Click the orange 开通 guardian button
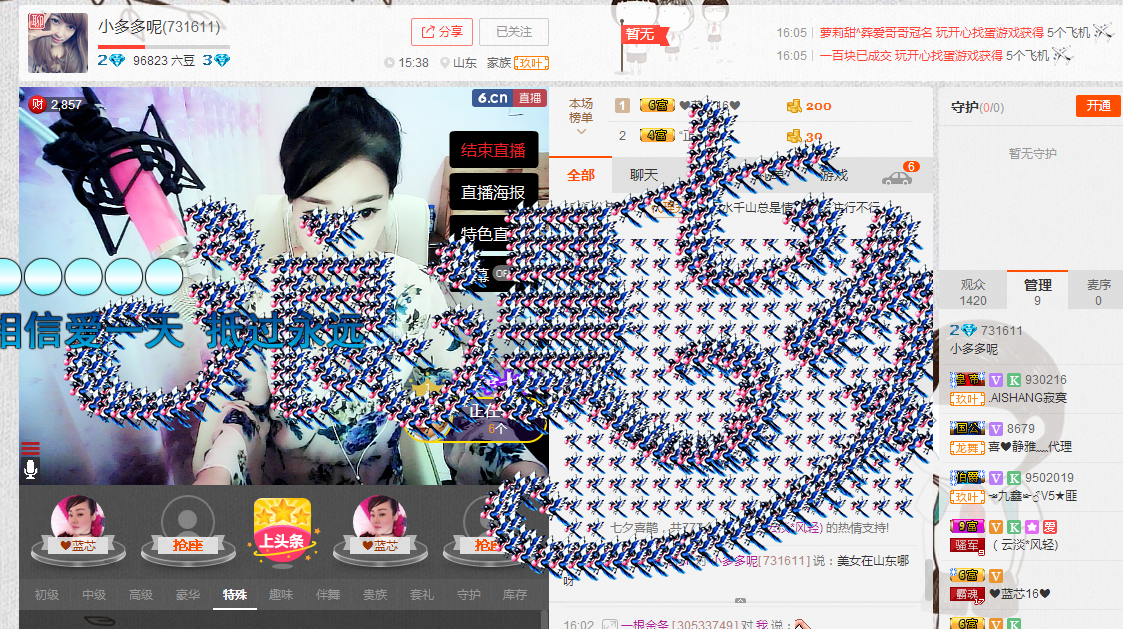The width and height of the screenshot is (1123, 629). [x=1098, y=106]
